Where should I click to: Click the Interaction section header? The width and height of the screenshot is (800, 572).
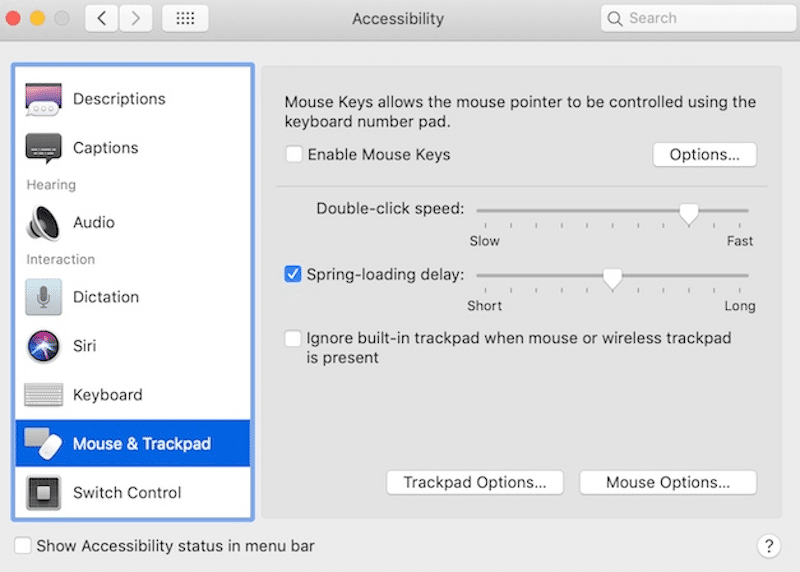point(60,259)
